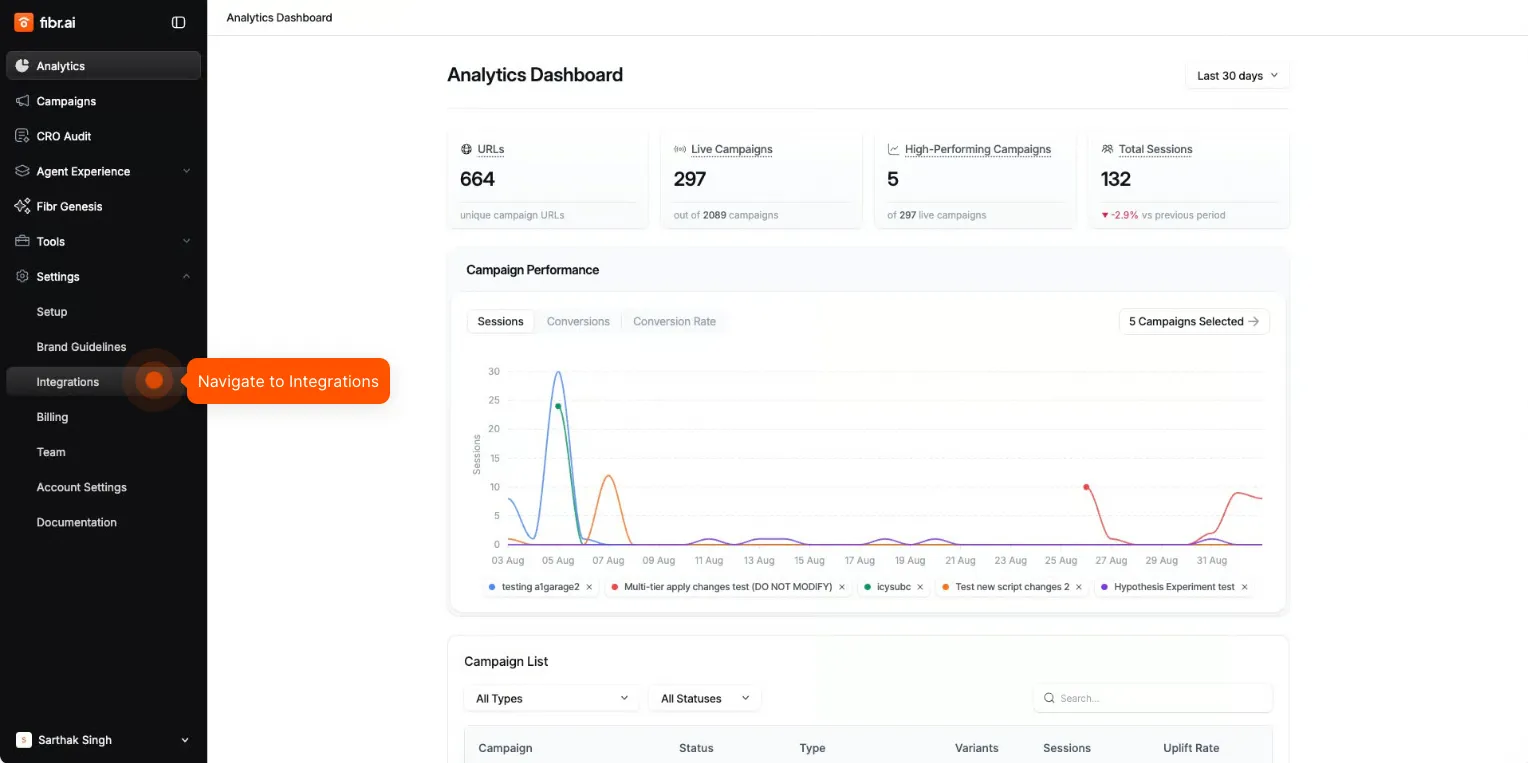Viewport: 1528px width, 763px height.
Task: Collapse the Settings submenu chevron
Action: click(x=186, y=276)
